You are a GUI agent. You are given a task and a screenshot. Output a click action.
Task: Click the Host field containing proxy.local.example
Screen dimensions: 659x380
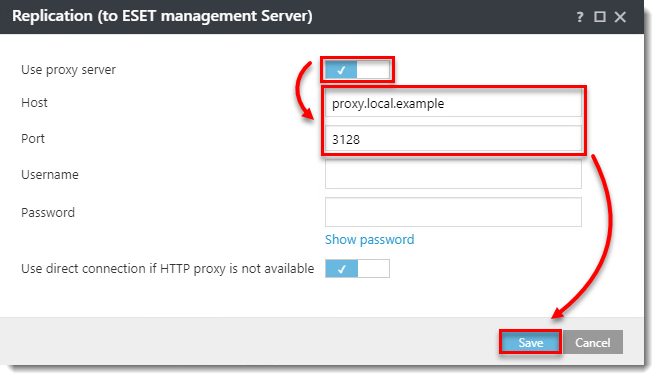[453, 103]
